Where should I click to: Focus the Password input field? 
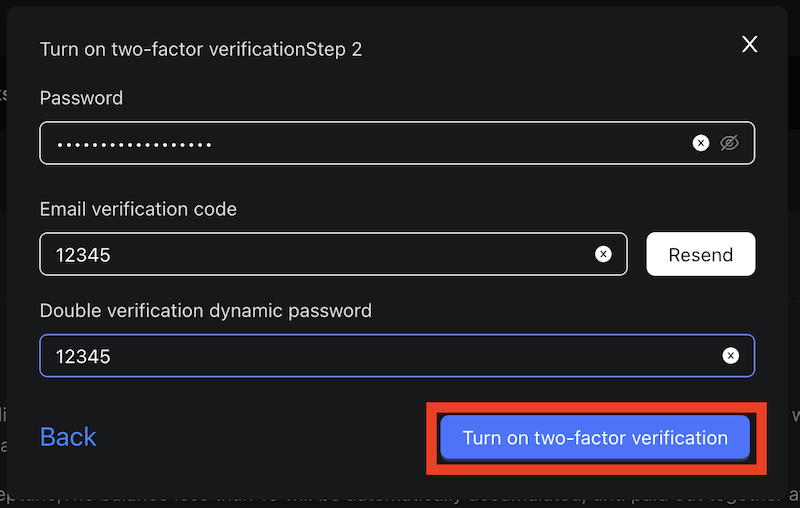(x=400, y=143)
